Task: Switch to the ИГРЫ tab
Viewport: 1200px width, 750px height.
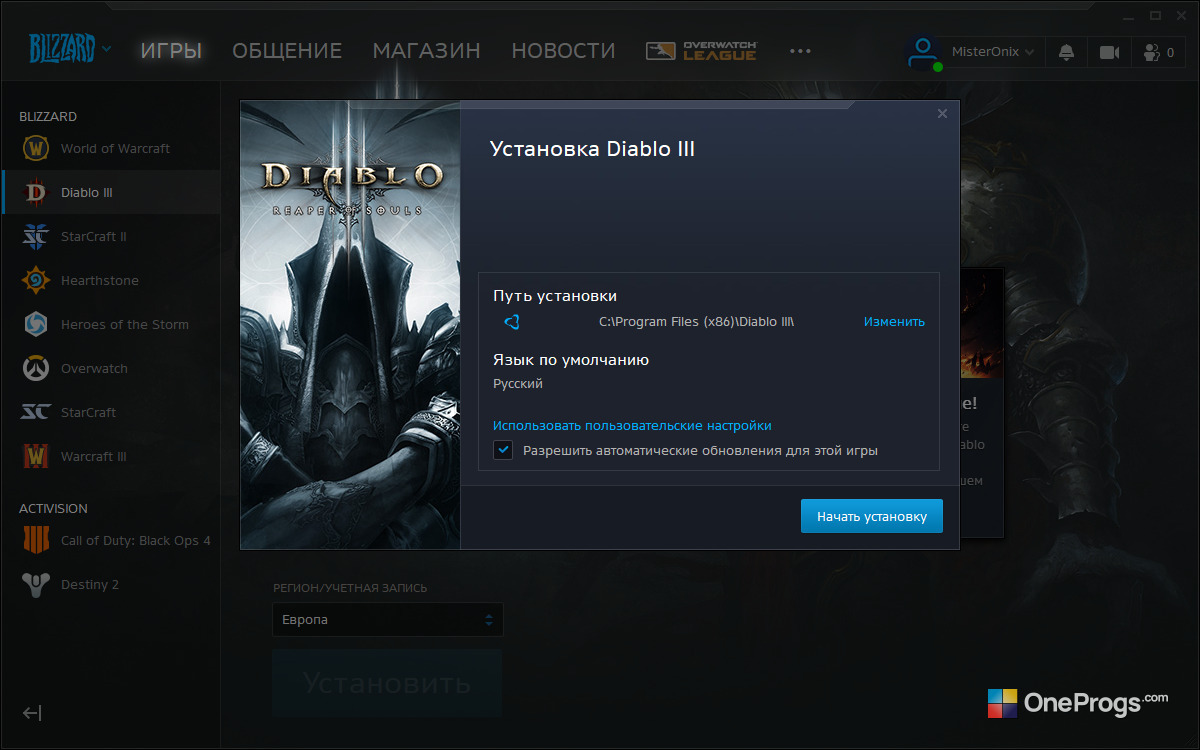Action: (x=171, y=51)
